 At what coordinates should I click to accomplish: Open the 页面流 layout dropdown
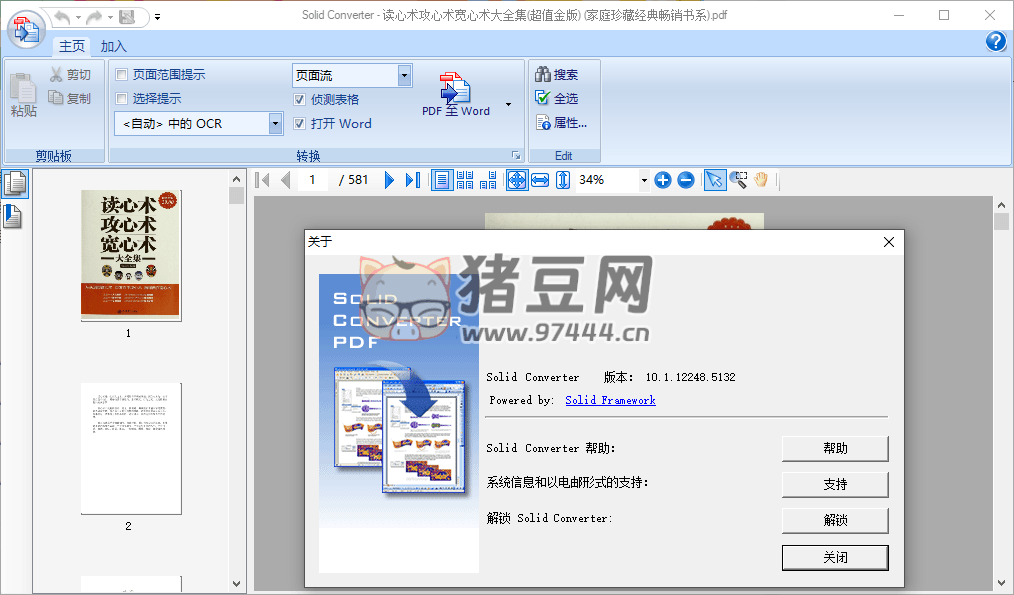click(404, 75)
